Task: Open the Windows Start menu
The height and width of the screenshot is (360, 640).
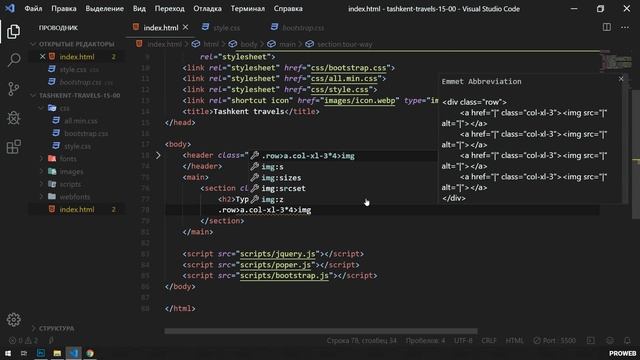Action: (x=8, y=353)
